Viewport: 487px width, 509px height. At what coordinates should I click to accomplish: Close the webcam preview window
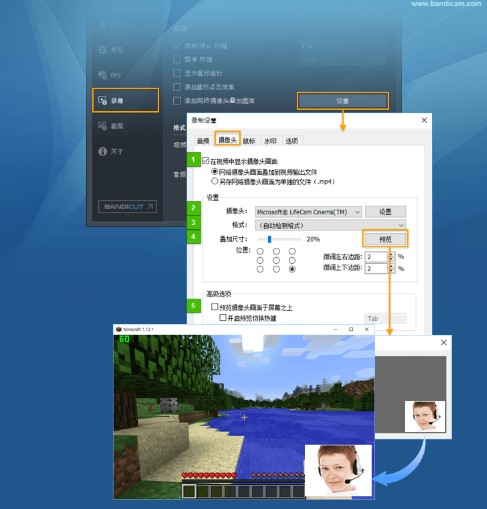pyautogui.click(x=443, y=342)
